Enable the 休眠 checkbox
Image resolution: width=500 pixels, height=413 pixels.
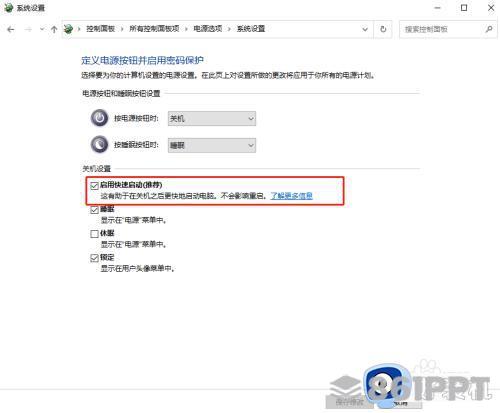pos(94,234)
